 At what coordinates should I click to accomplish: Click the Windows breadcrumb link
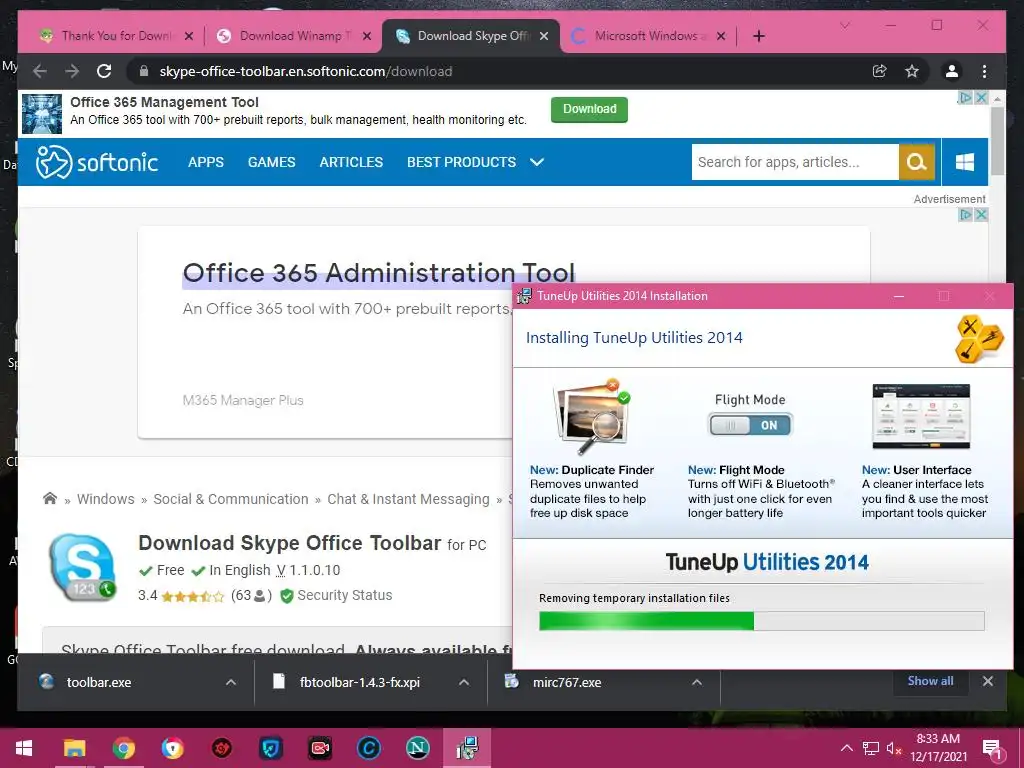[x=106, y=499]
